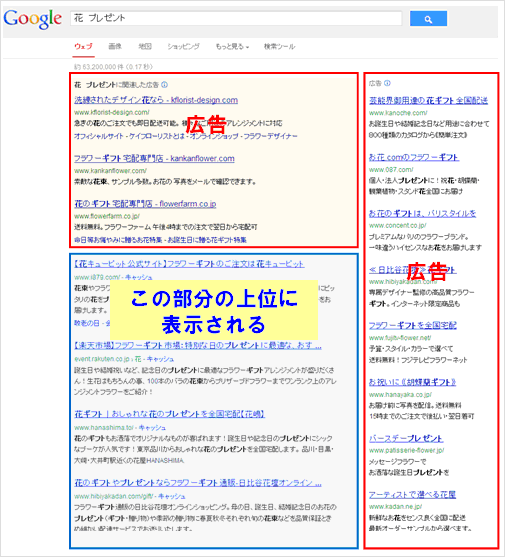Click the info icon next to the right column 広告 label
Viewport: 505px width, 557px height.
click(x=387, y=83)
